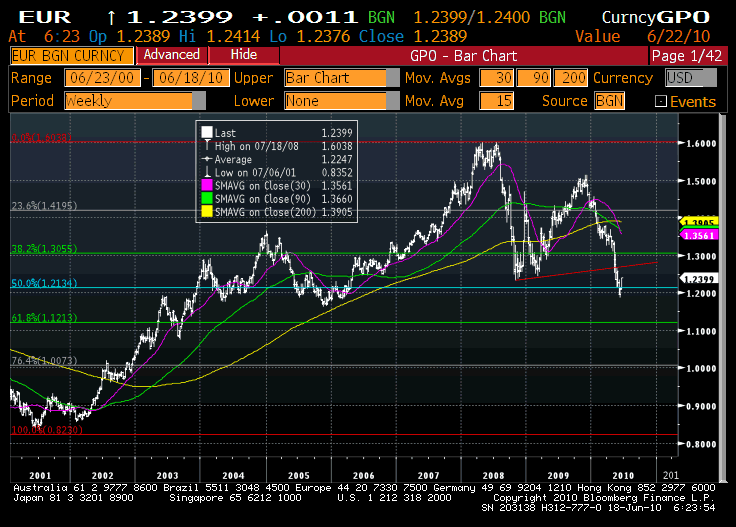Click the 50.0%(1.2134) Fibonacci level label
Image resolution: width=736 pixels, height=527 pixels.
(x=44, y=283)
